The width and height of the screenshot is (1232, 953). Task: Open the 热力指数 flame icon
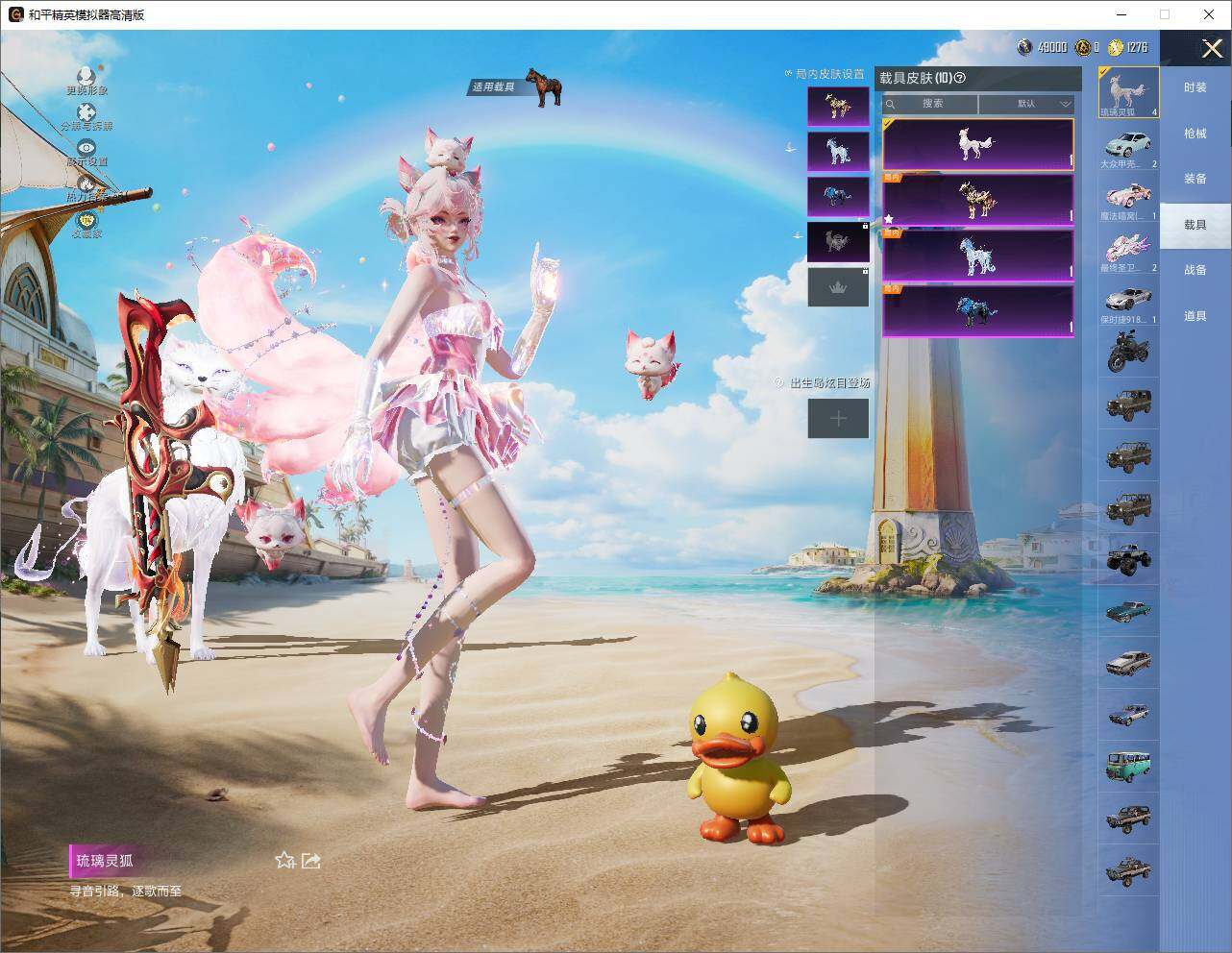point(86,183)
